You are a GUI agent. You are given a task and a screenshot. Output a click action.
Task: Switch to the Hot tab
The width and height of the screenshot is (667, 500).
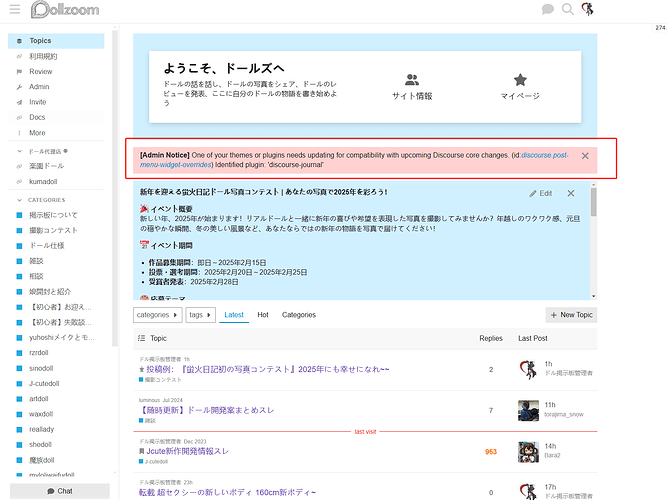[x=263, y=315]
